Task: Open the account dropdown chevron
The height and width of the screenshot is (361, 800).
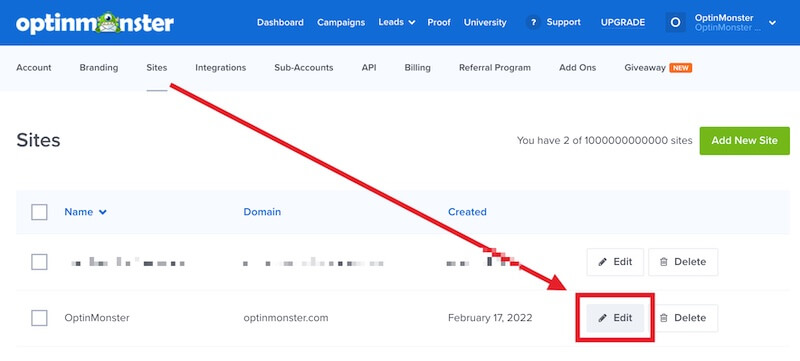Action: point(772,22)
